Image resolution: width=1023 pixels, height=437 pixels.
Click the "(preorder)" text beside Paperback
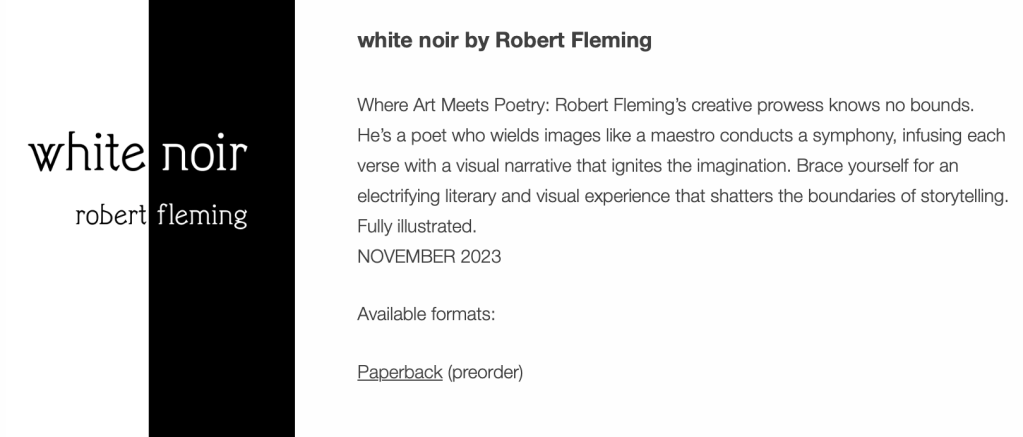(485, 373)
